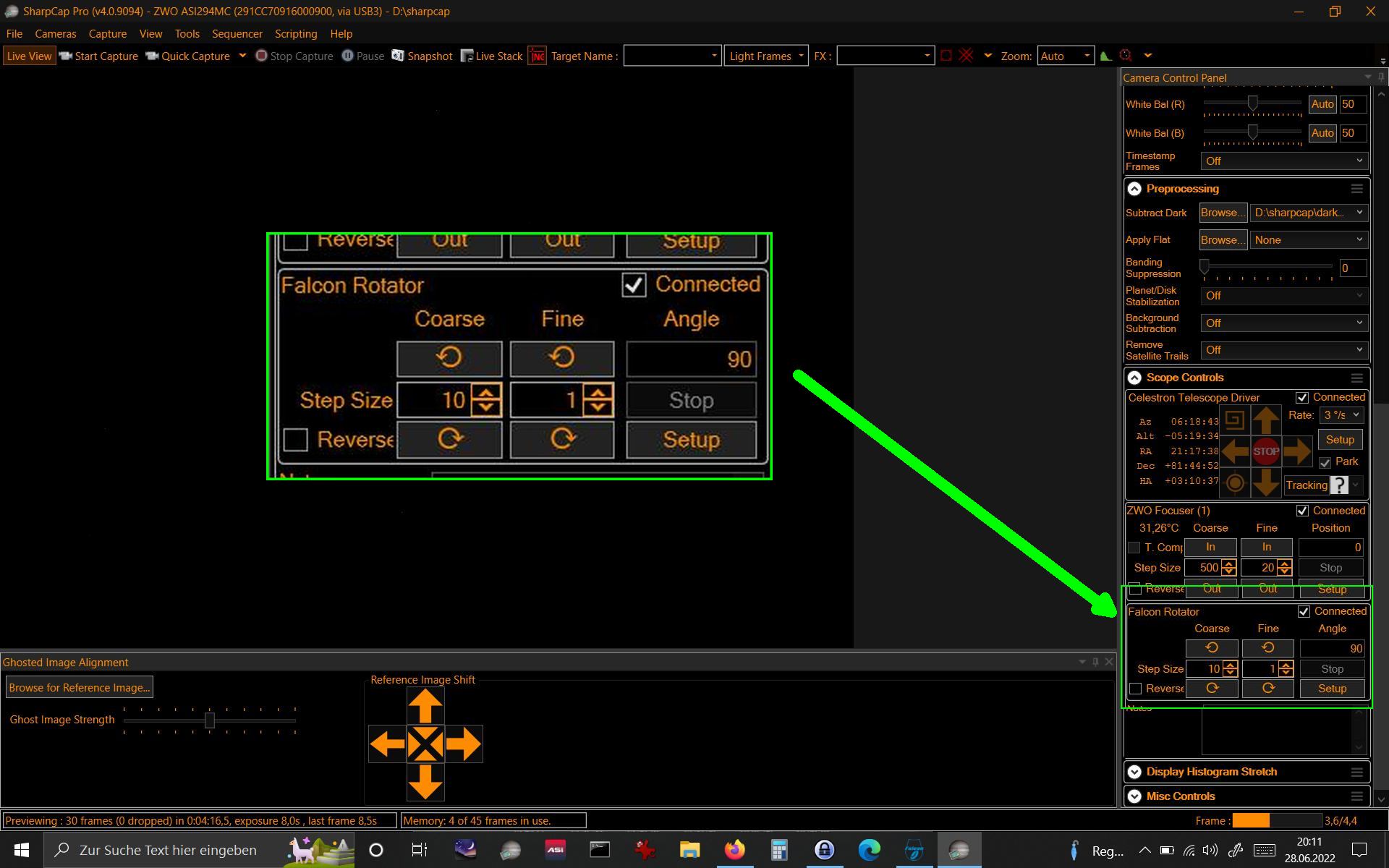Show the green image histogram icon
The image size is (1389, 868).
1105,56
